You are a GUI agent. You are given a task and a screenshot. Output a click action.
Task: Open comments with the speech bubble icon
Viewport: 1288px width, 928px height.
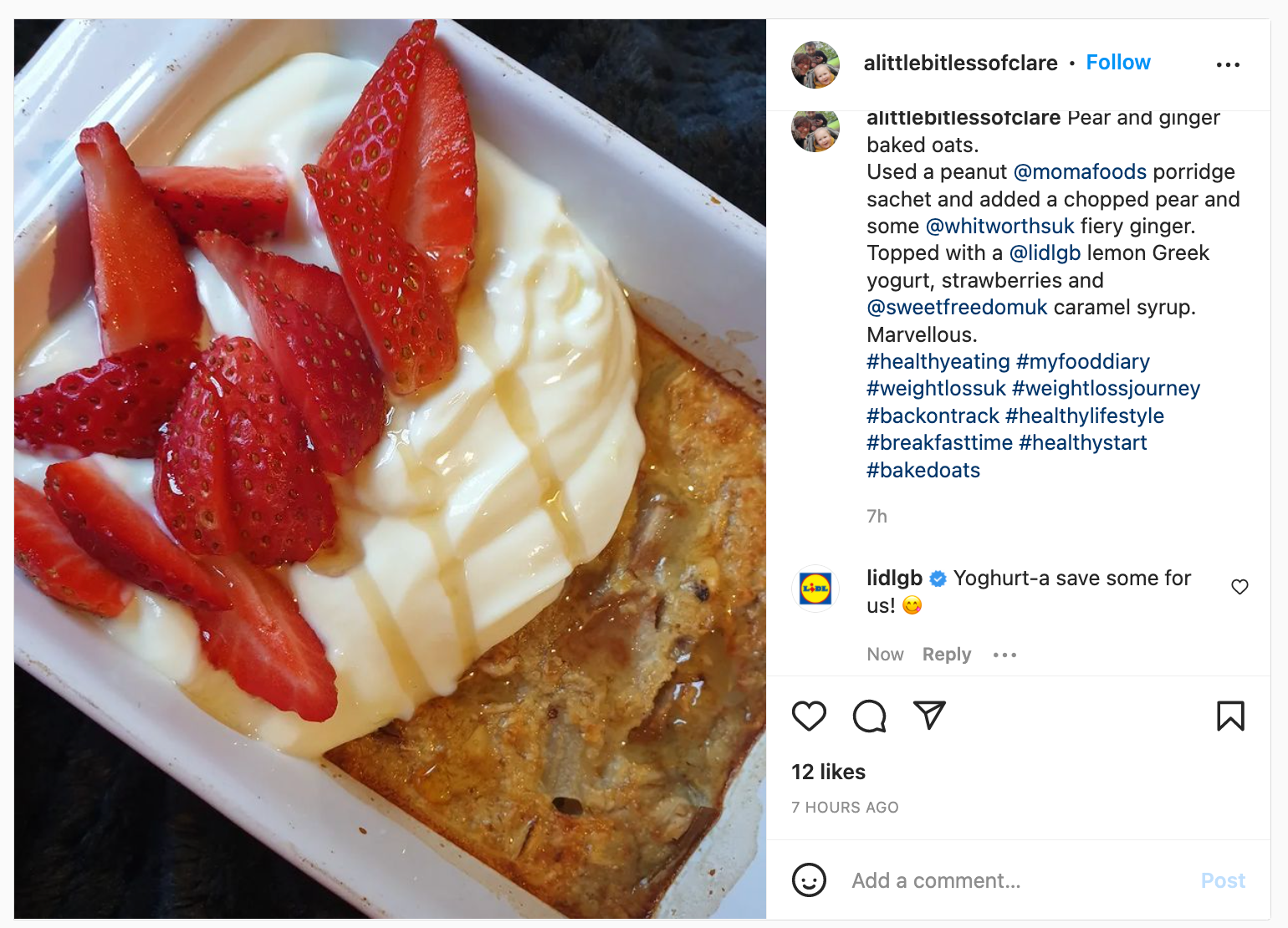[870, 716]
